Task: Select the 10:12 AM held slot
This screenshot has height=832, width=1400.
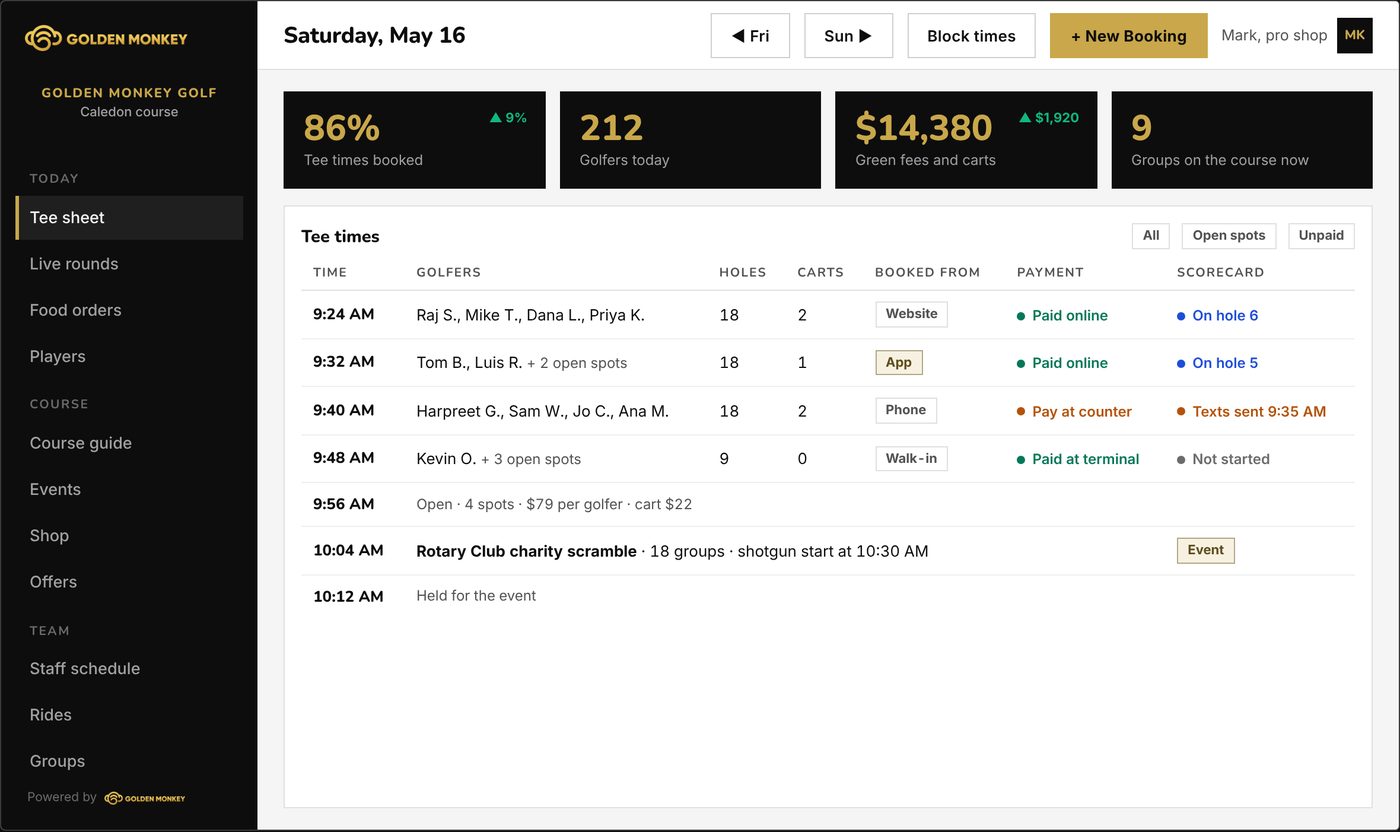Action: 828,596
